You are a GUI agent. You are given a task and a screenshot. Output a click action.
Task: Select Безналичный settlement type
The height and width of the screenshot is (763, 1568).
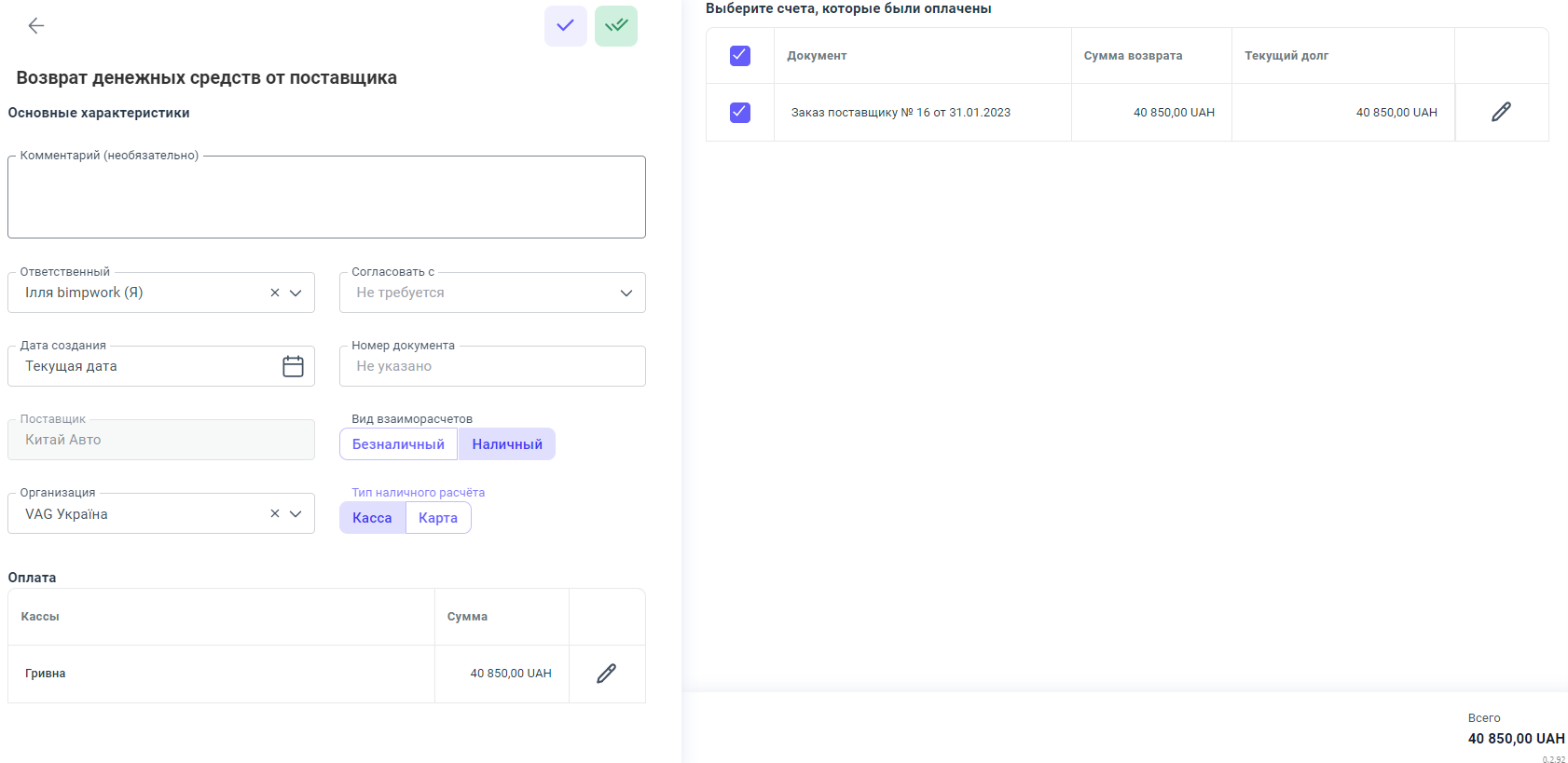coord(398,444)
